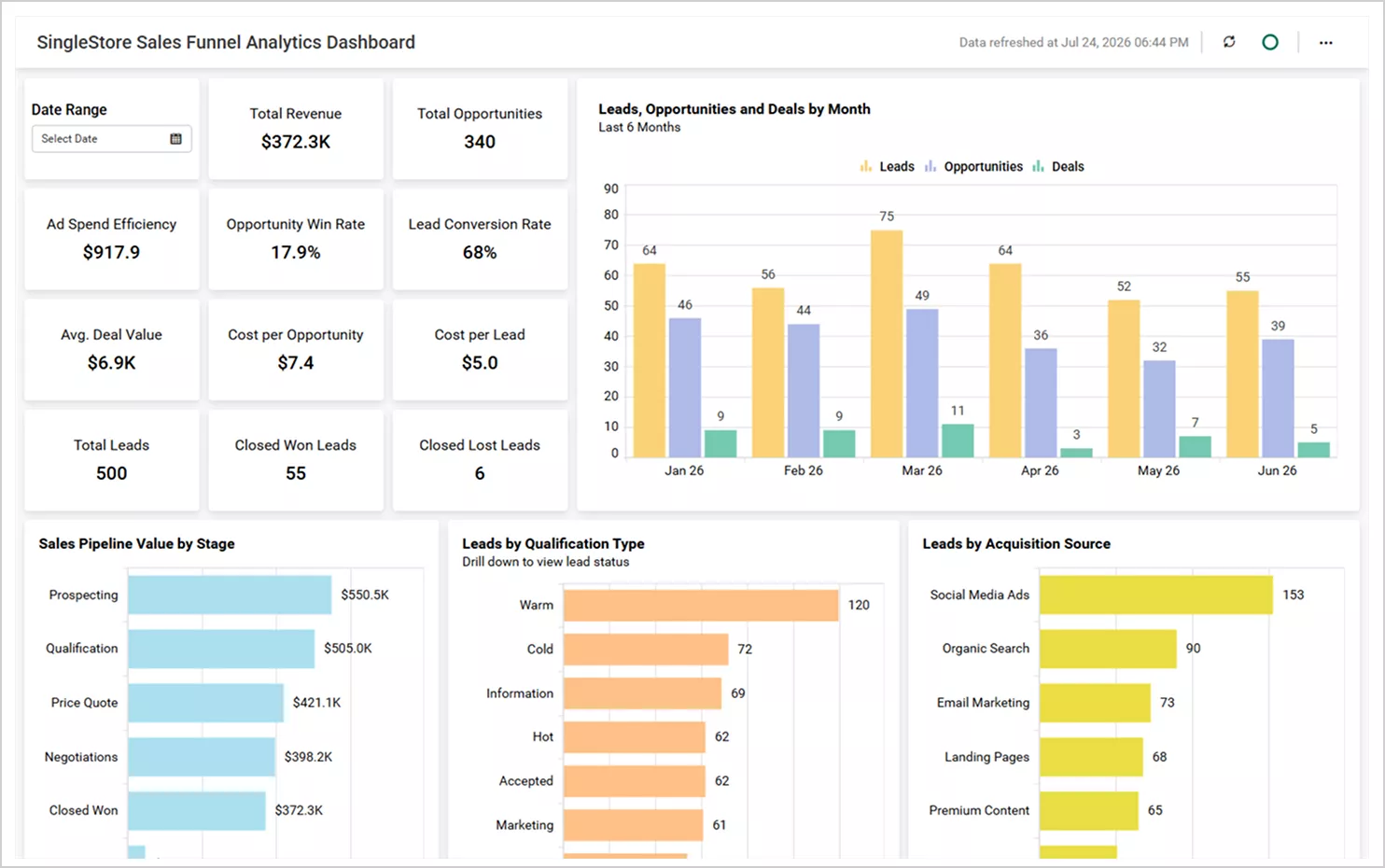Image resolution: width=1385 pixels, height=868 pixels.
Task: Click the Landing Pages bar labeled 68
Action: (1091, 757)
